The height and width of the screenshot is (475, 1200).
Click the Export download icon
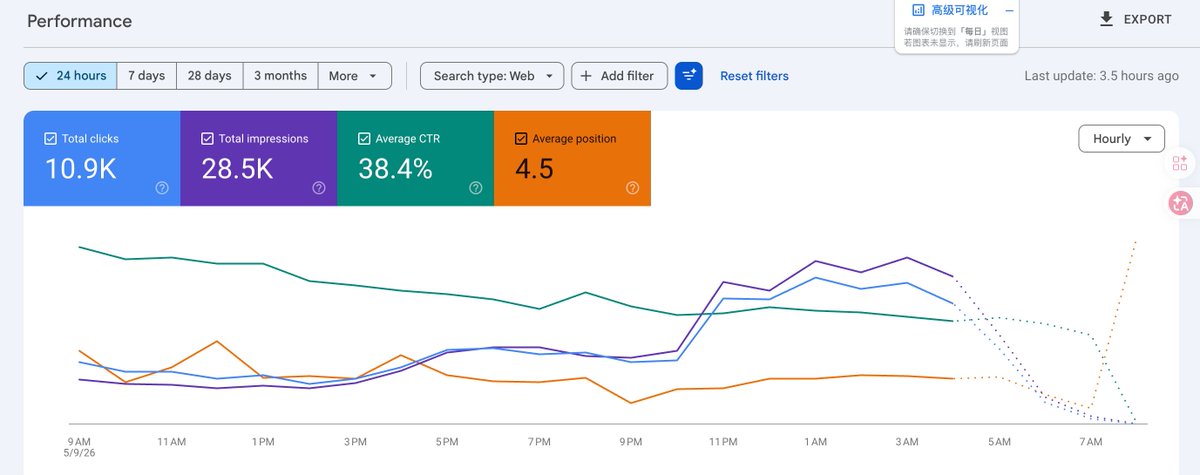coord(1106,19)
